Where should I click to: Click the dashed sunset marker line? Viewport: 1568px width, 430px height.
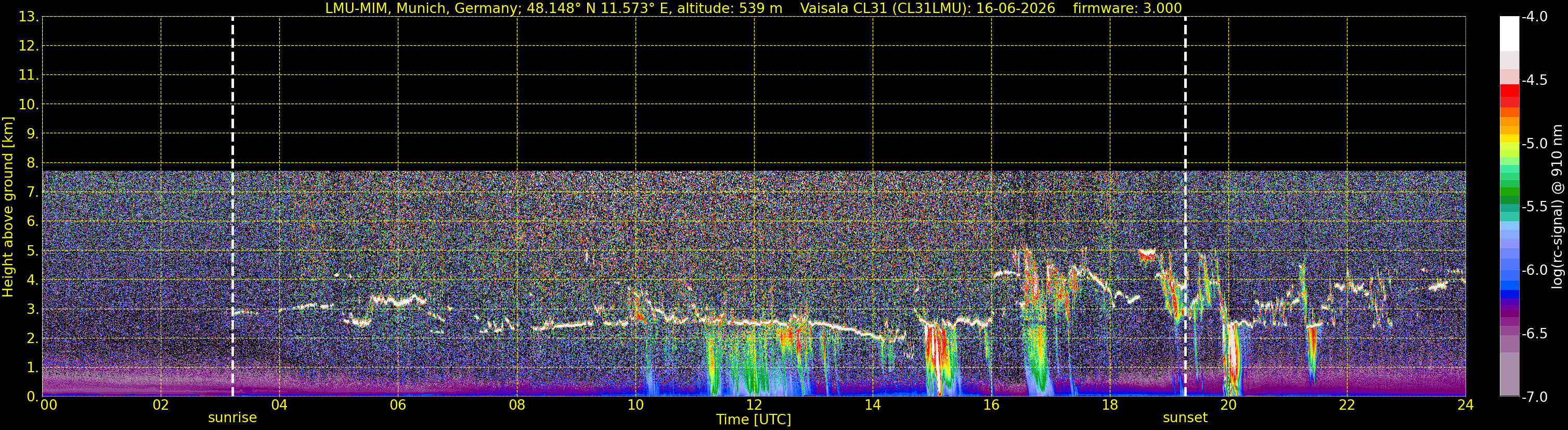click(1185, 206)
